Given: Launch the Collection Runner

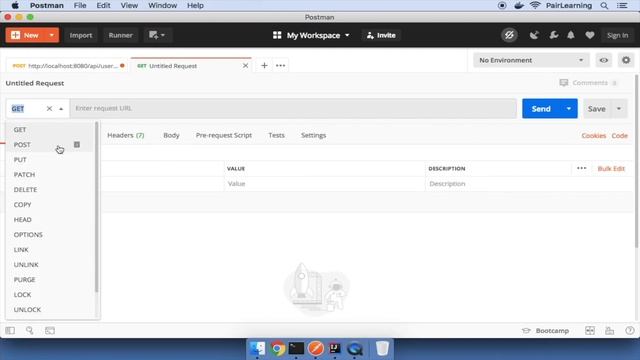Looking at the screenshot, I should click(120, 35).
